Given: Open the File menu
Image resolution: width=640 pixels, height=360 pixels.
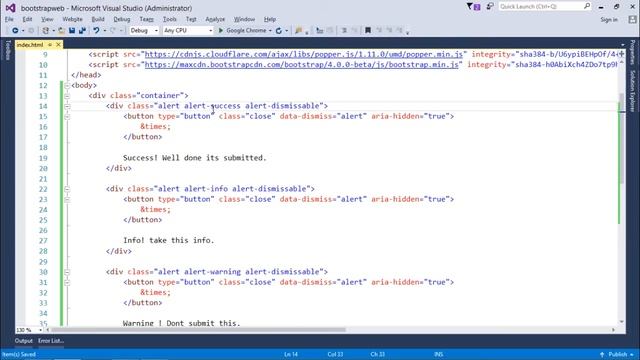Looking at the screenshot, I should point(9,19).
